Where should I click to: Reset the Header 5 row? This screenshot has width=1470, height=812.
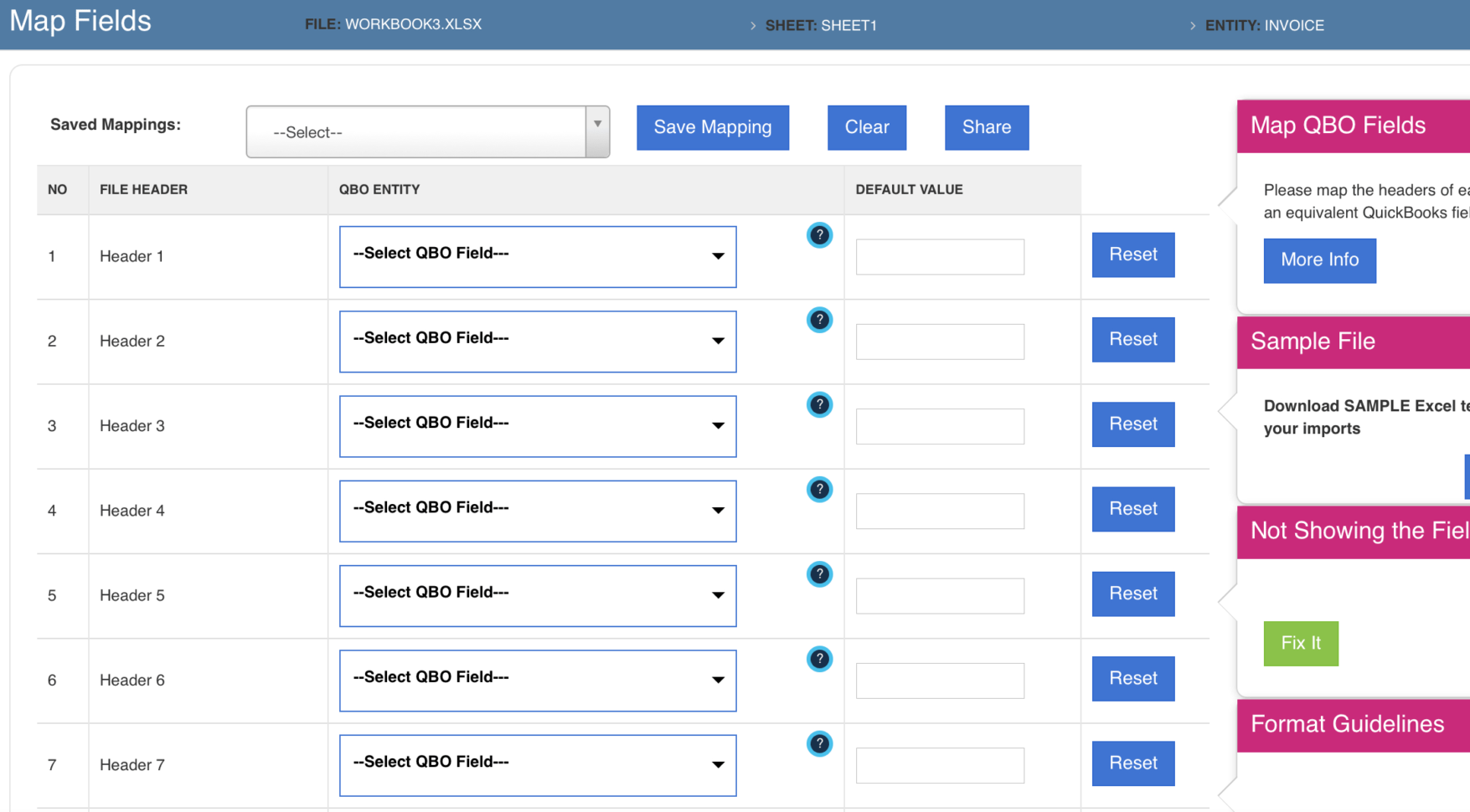pyautogui.click(x=1132, y=594)
